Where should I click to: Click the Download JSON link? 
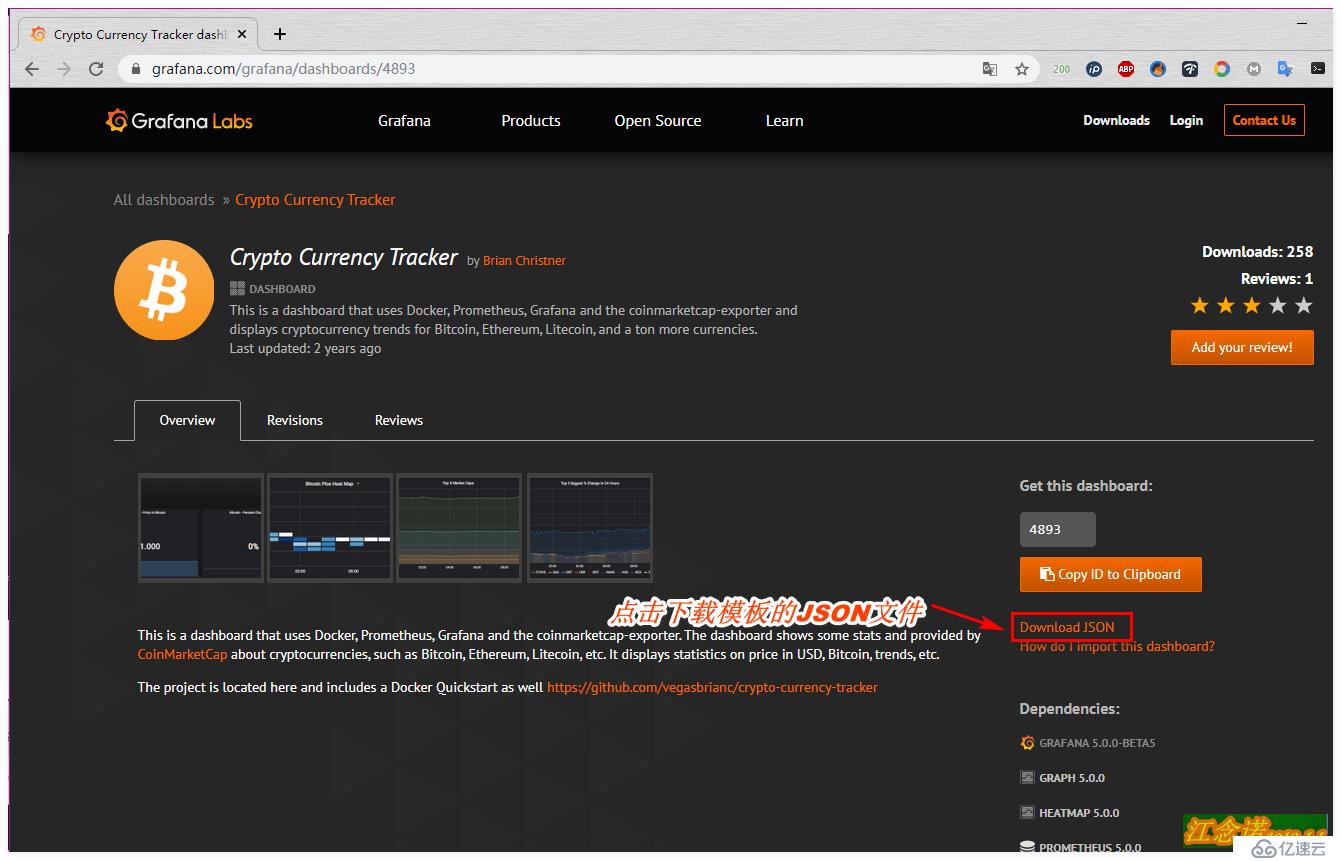[1067, 627]
